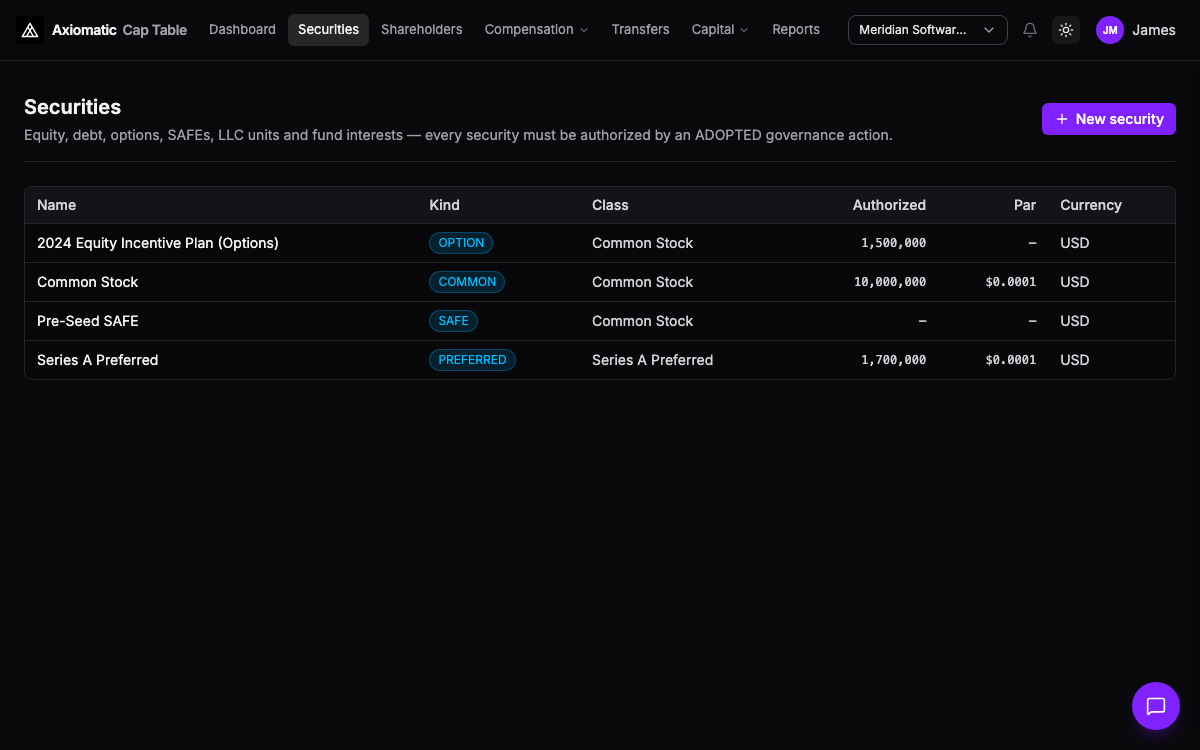Click the 10,000,000 authorized value

[x=890, y=282]
